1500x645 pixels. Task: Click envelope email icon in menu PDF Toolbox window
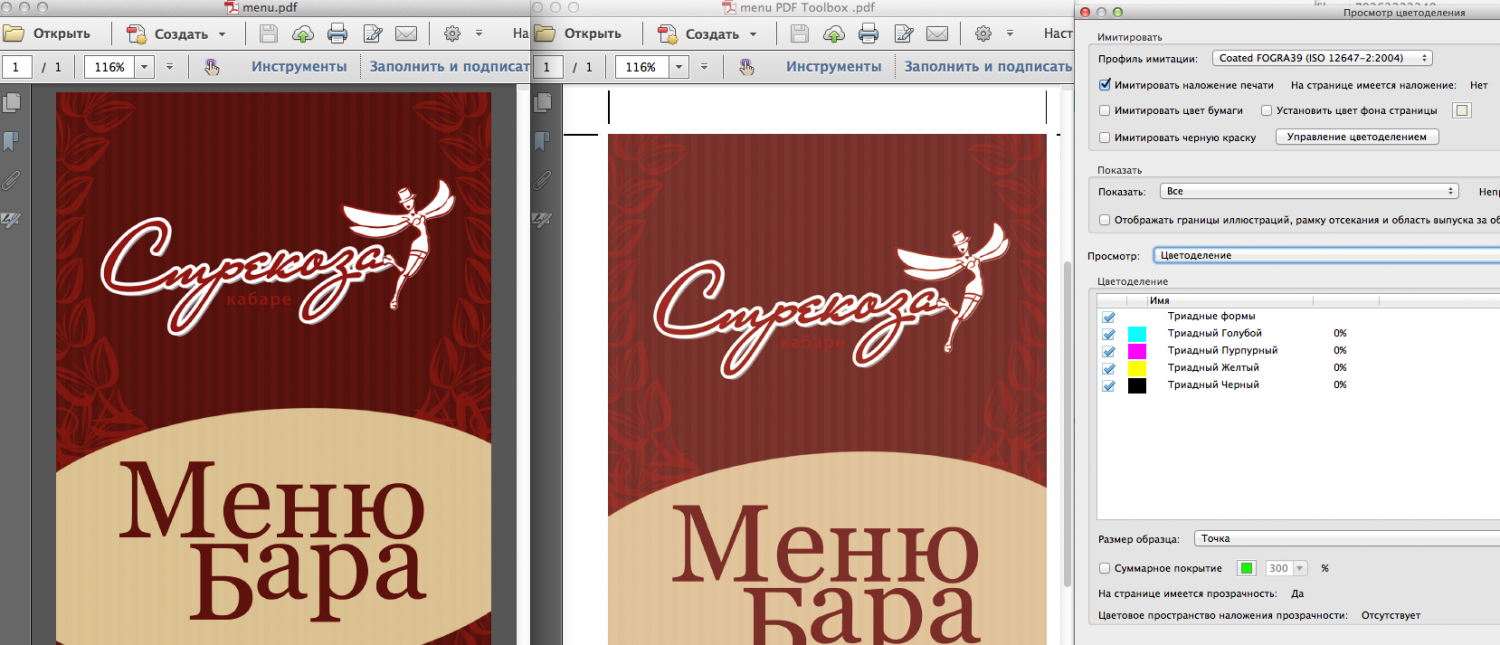[x=936, y=33]
